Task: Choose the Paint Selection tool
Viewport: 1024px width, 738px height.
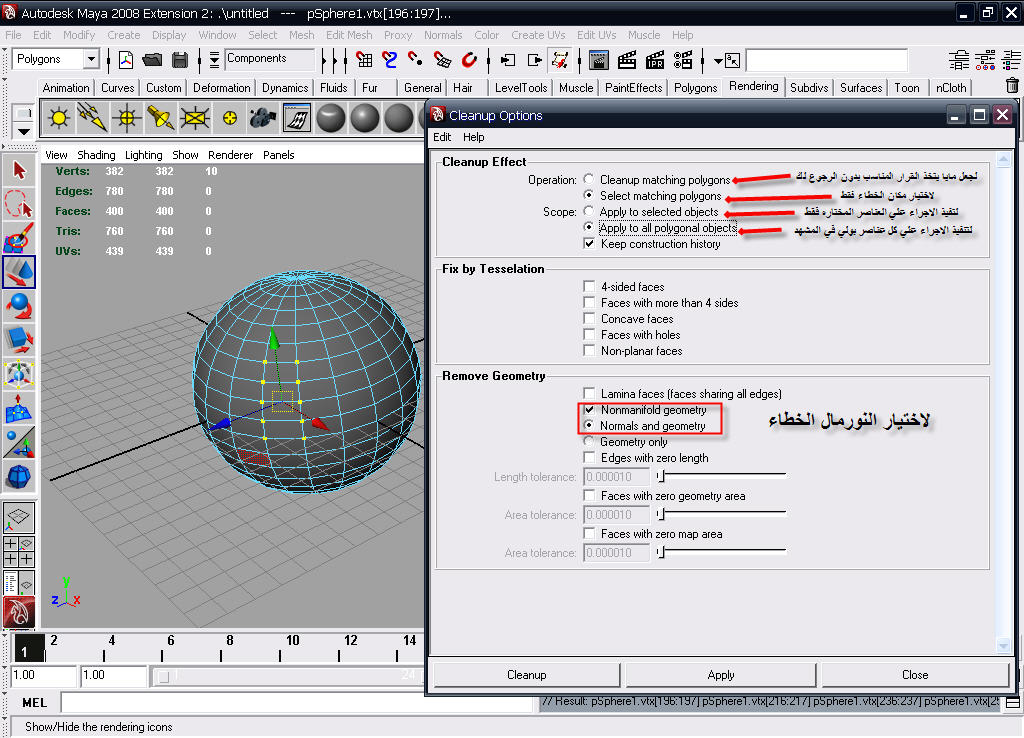Action: click(19, 238)
